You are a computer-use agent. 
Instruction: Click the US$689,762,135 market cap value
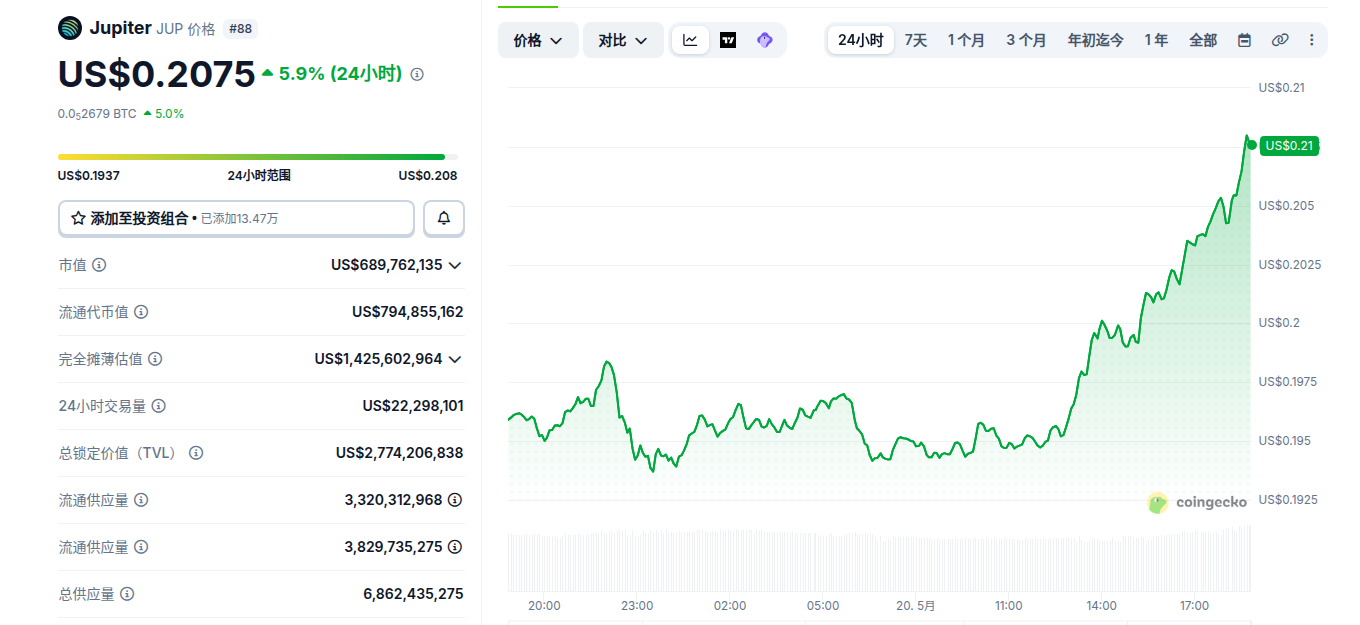point(387,265)
